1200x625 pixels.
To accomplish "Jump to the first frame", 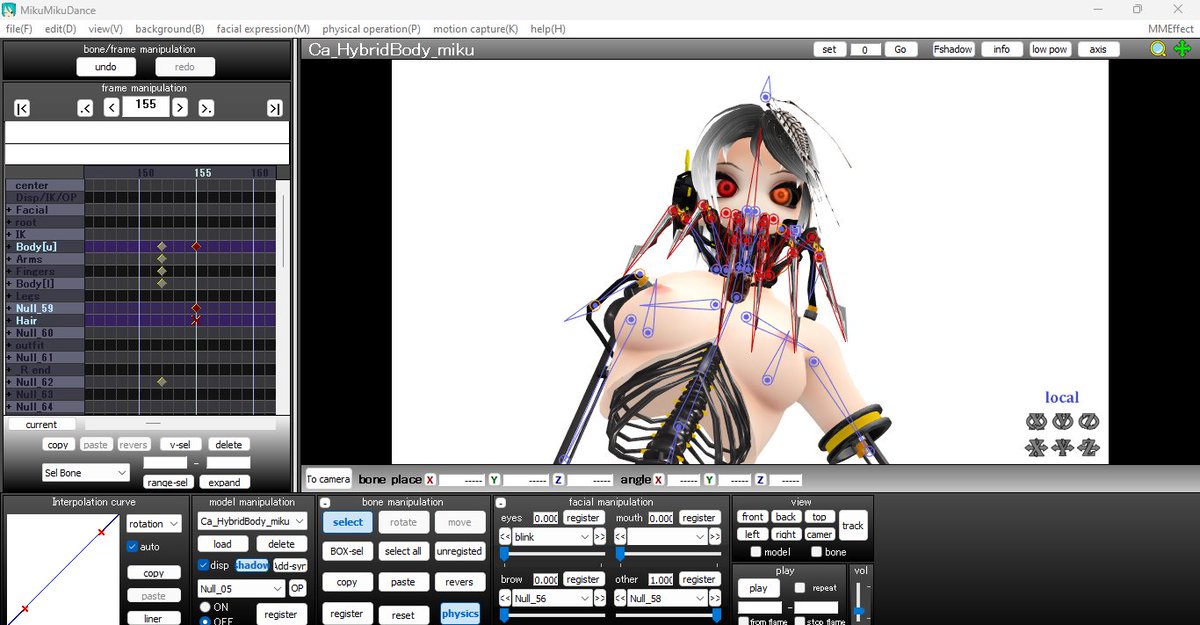I will click(x=22, y=108).
